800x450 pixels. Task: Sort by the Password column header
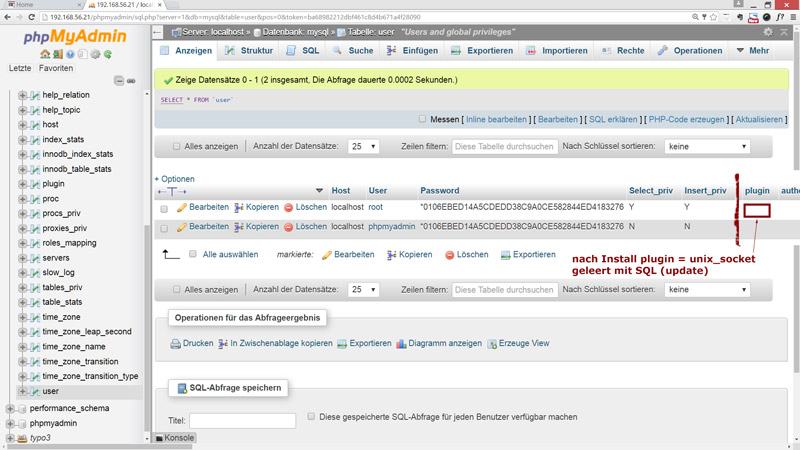[x=439, y=191]
